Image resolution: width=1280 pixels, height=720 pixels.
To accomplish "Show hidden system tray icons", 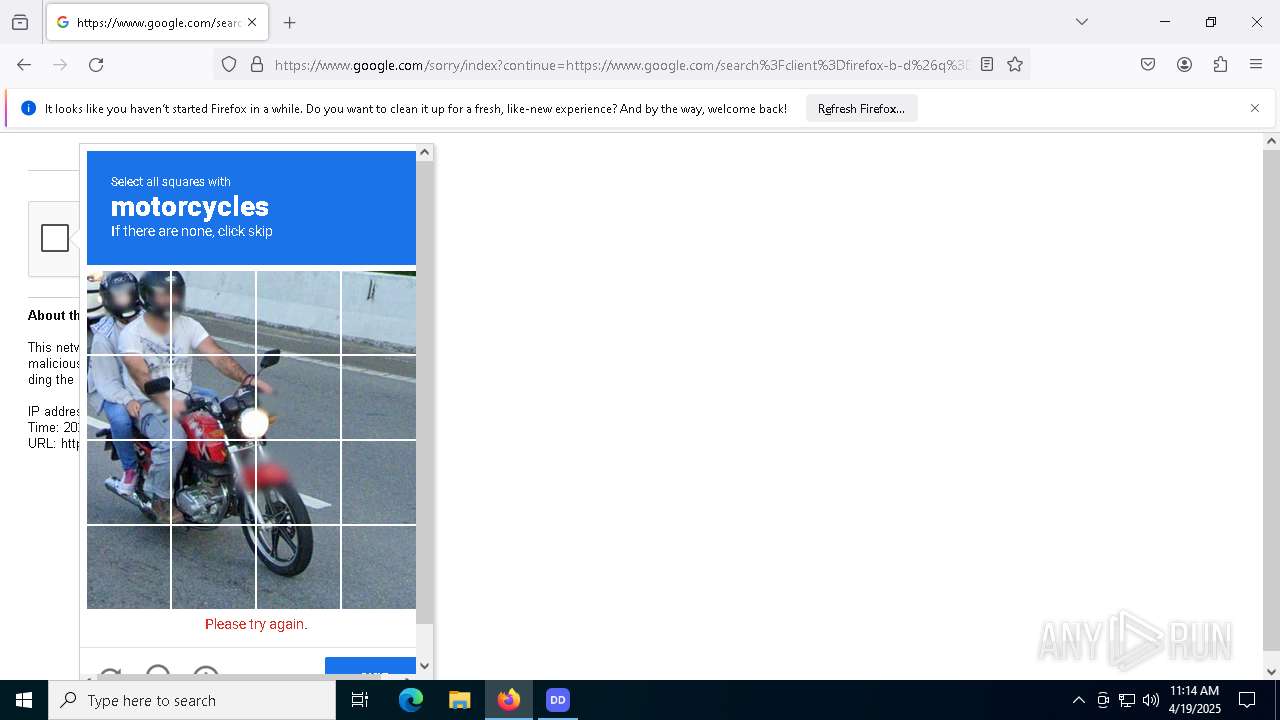I will coord(1078,700).
